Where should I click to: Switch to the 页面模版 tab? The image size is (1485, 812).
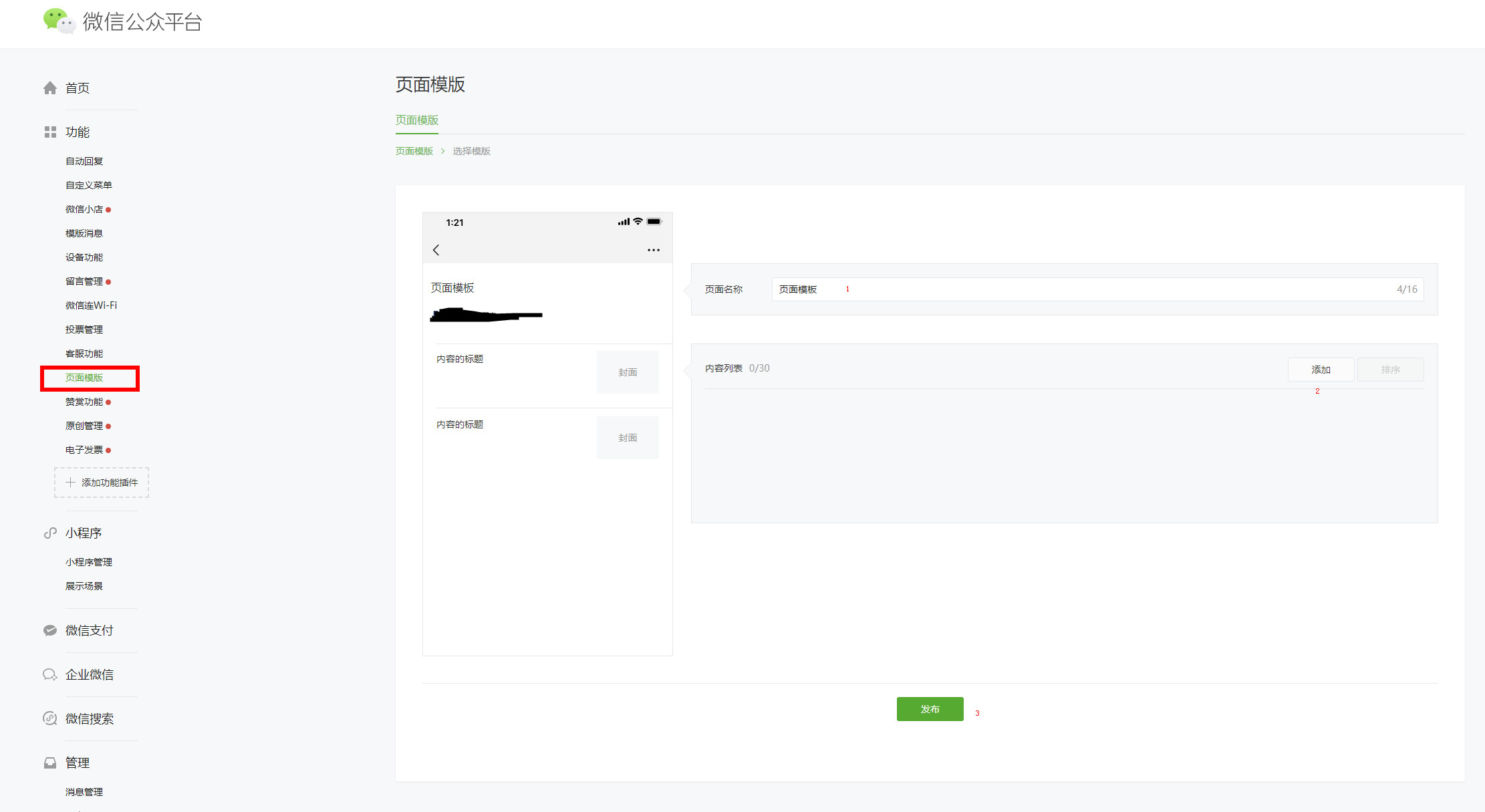(416, 120)
